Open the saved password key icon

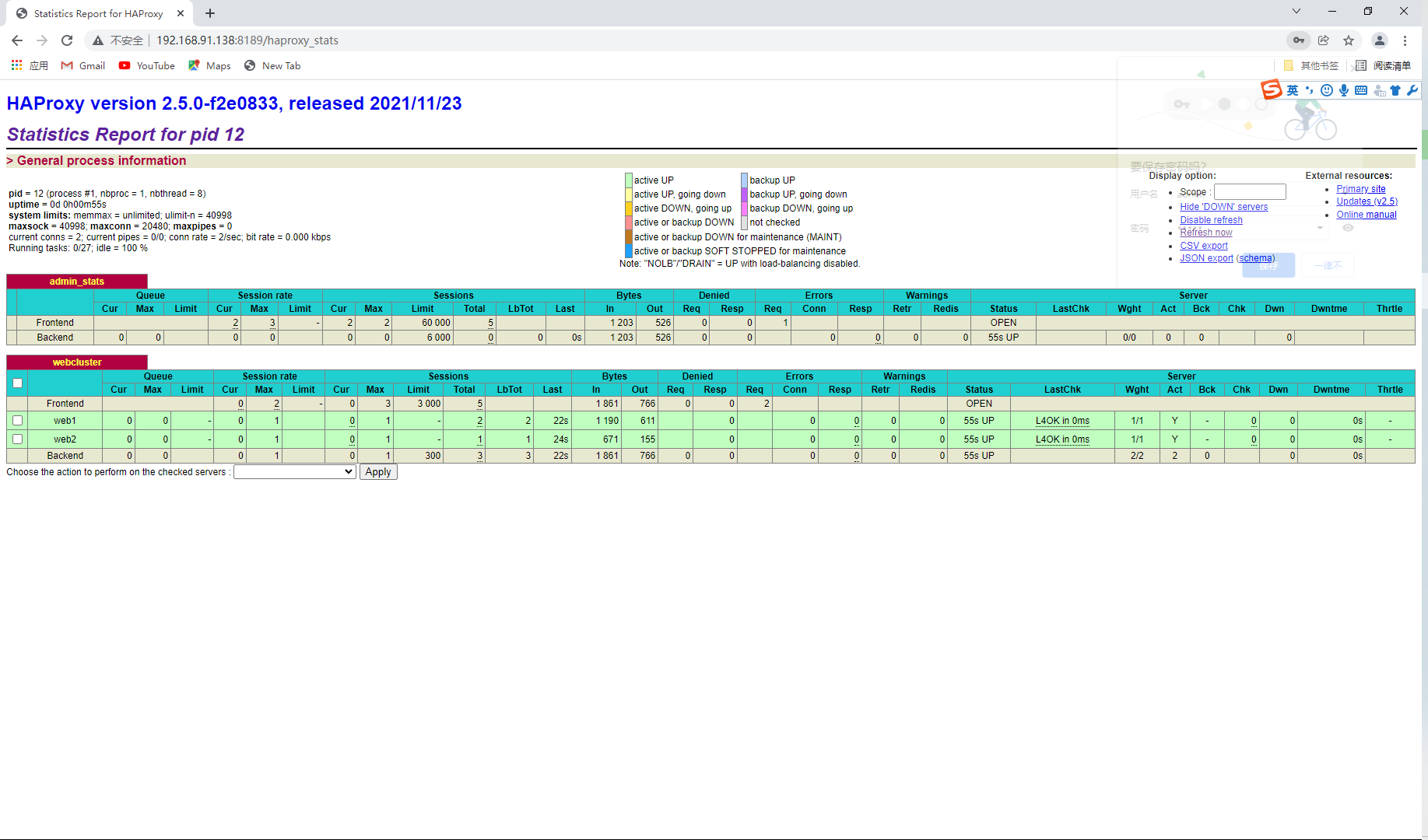(x=1299, y=40)
